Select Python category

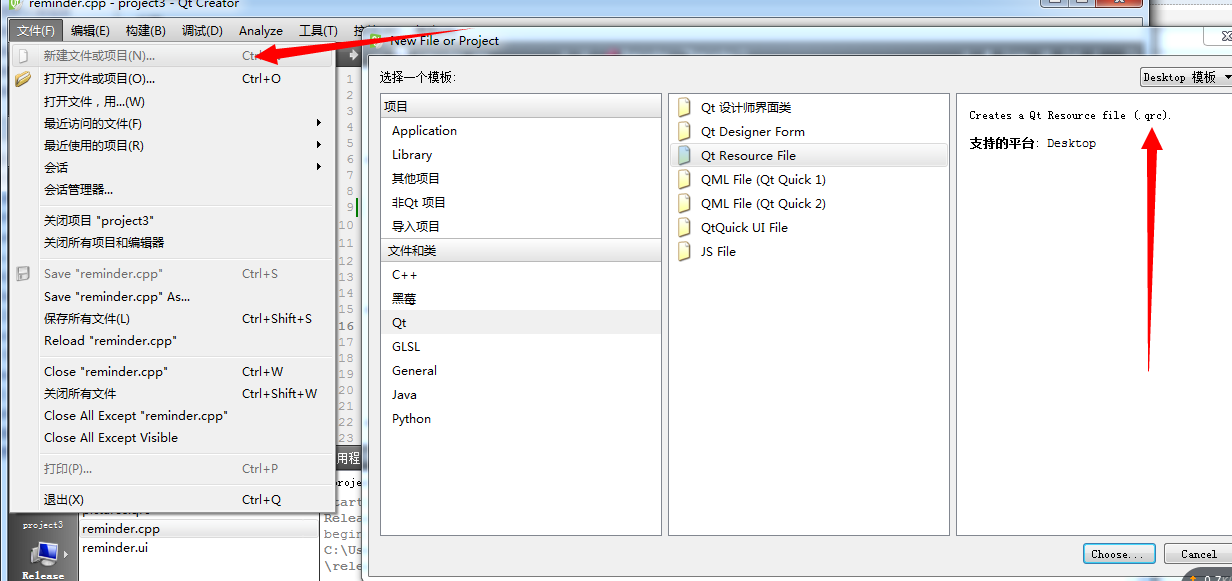(521, 419)
